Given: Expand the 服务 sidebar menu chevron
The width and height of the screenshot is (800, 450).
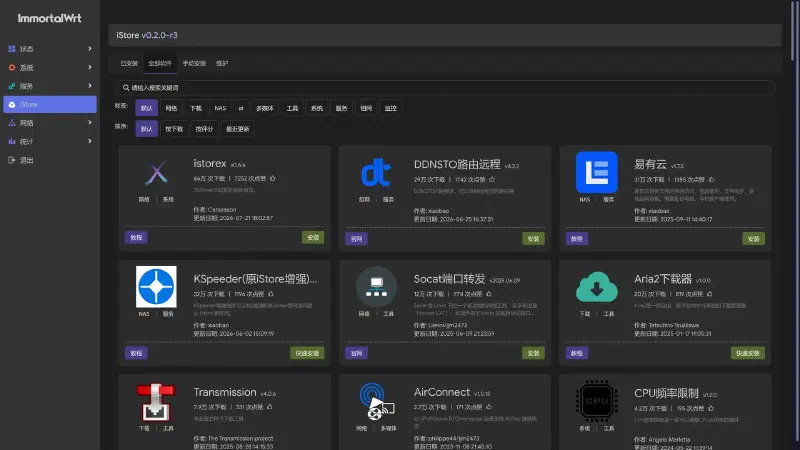Looking at the screenshot, I should [90, 86].
